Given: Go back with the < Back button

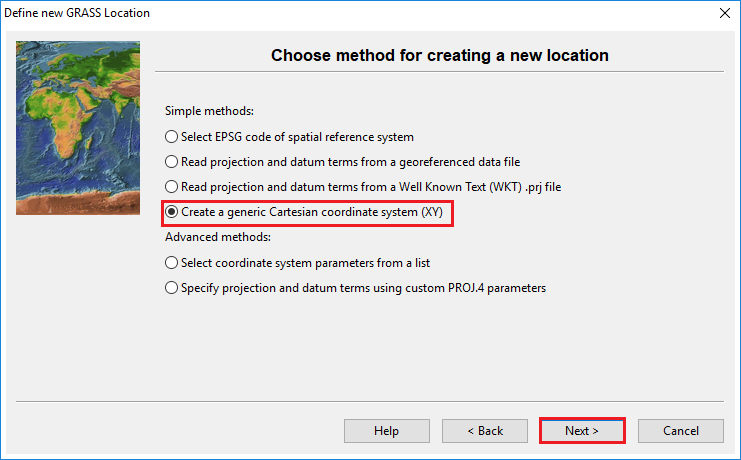Looking at the screenshot, I should coord(485,431).
